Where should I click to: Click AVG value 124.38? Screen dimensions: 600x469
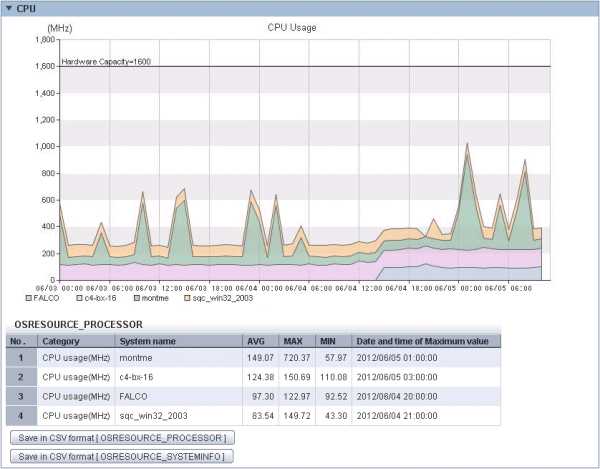click(260, 377)
